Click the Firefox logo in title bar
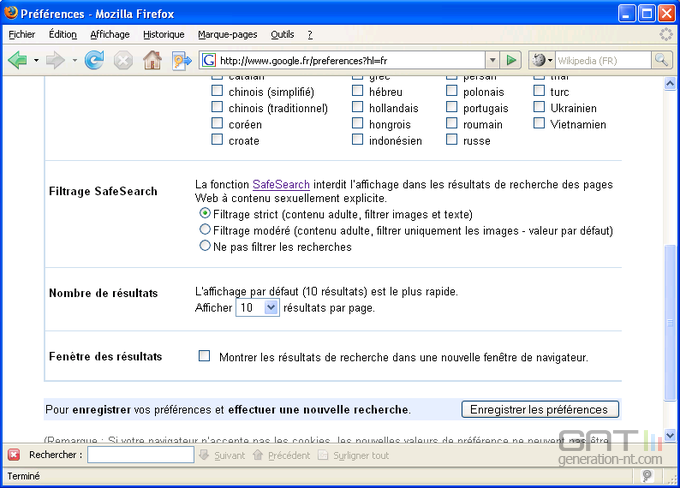Viewport: 680px width, 488px height. (11, 13)
